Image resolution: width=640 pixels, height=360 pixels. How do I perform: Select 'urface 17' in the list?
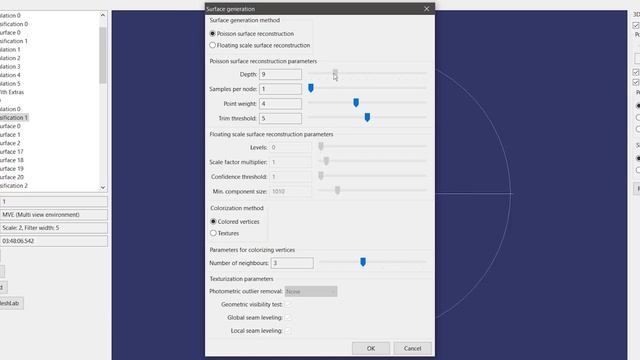(x=11, y=151)
